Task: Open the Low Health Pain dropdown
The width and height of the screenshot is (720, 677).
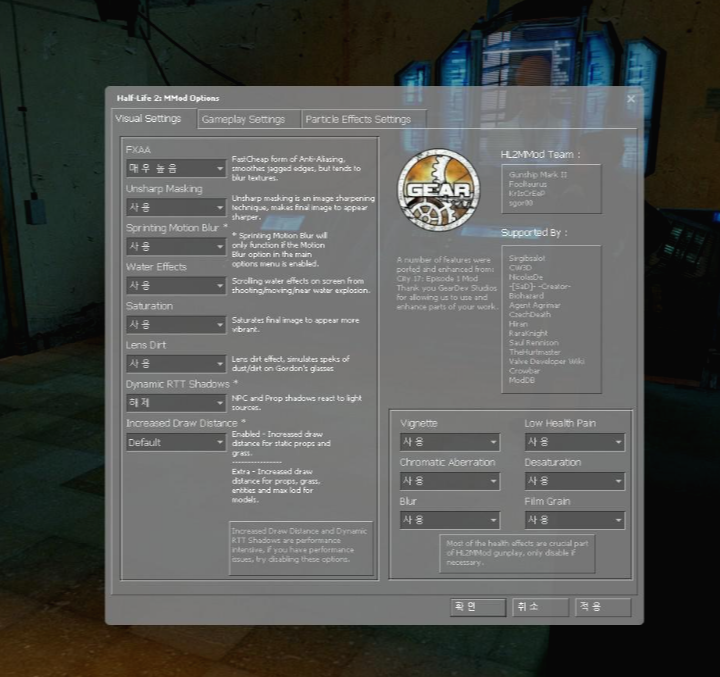Action: [574, 442]
